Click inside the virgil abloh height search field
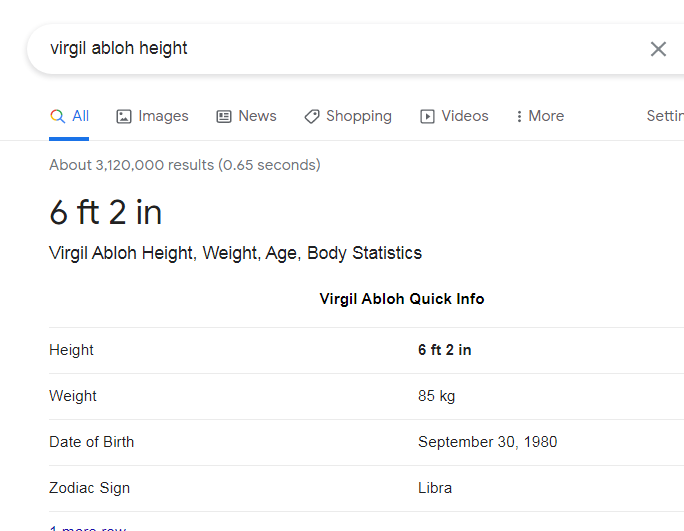 tap(340, 48)
